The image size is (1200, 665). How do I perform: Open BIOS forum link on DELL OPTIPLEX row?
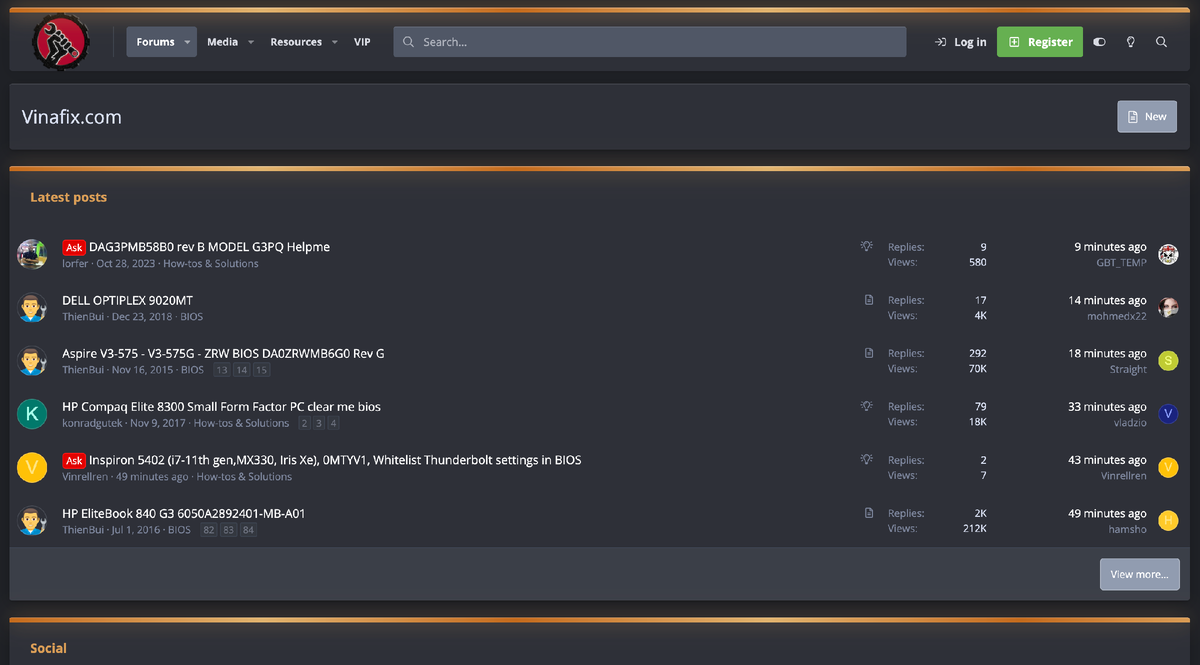point(191,317)
